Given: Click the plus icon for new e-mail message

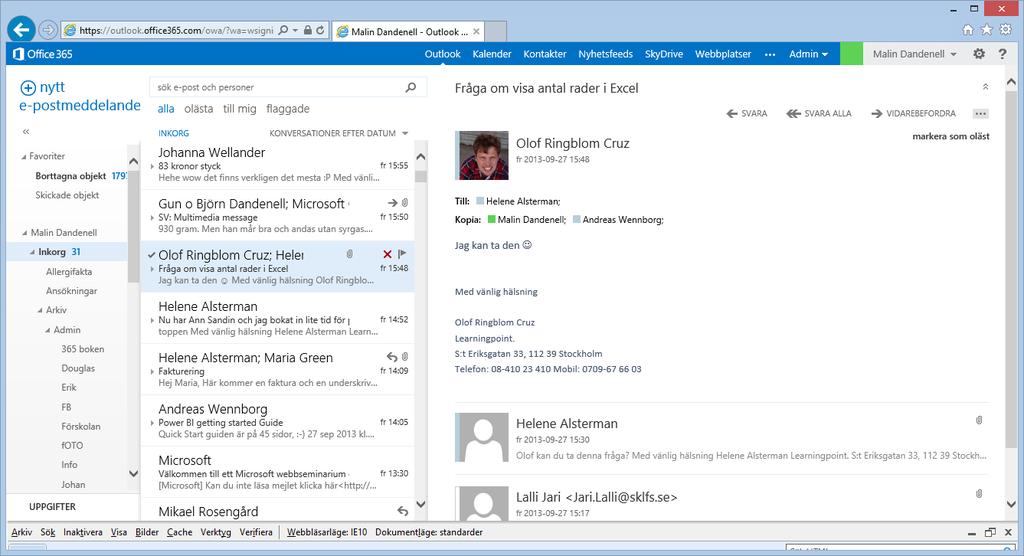Looking at the screenshot, I should click(28, 88).
